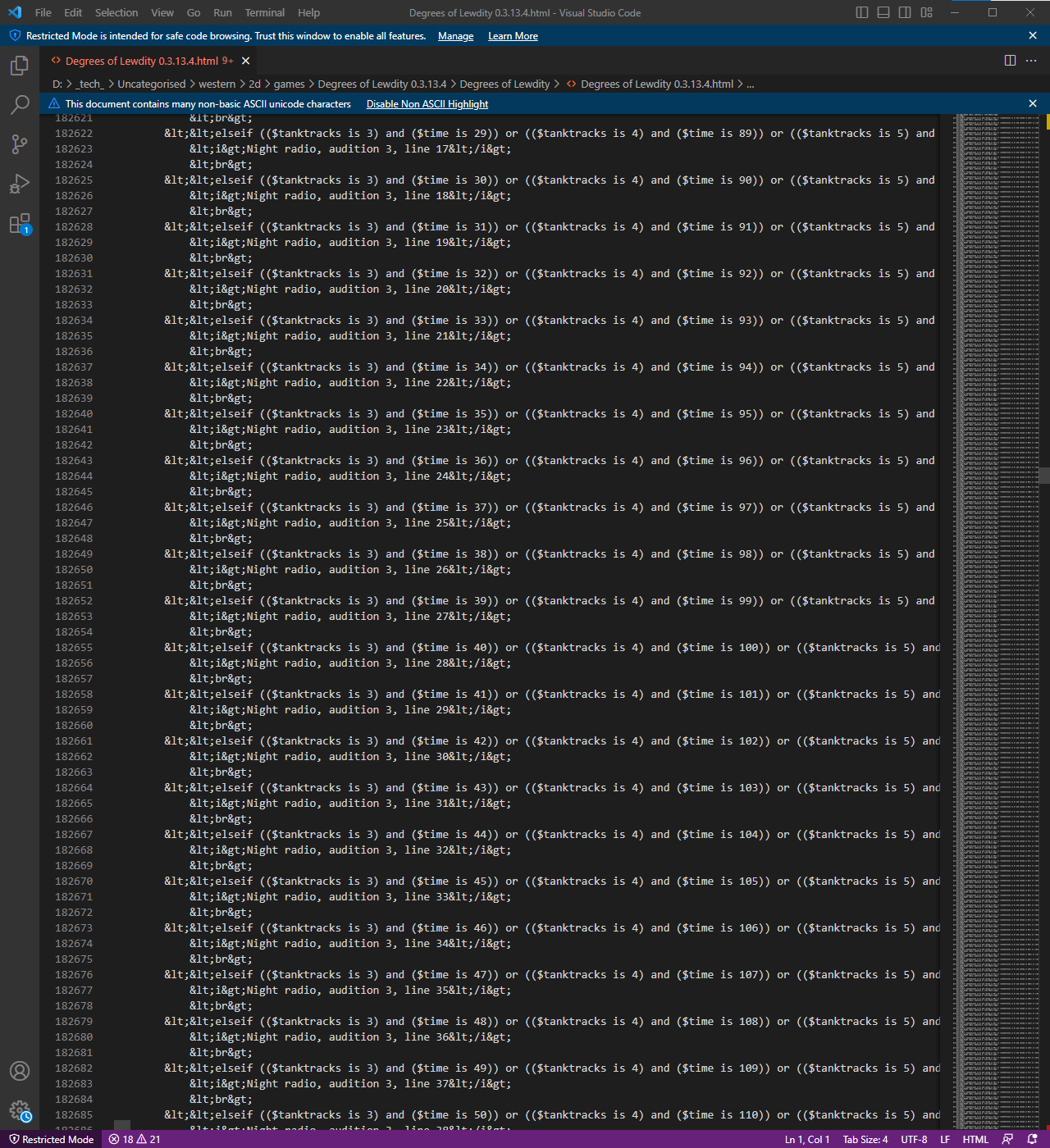Open Source Control panel icon
Viewport: 1050px width, 1148px height.
click(x=20, y=144)
